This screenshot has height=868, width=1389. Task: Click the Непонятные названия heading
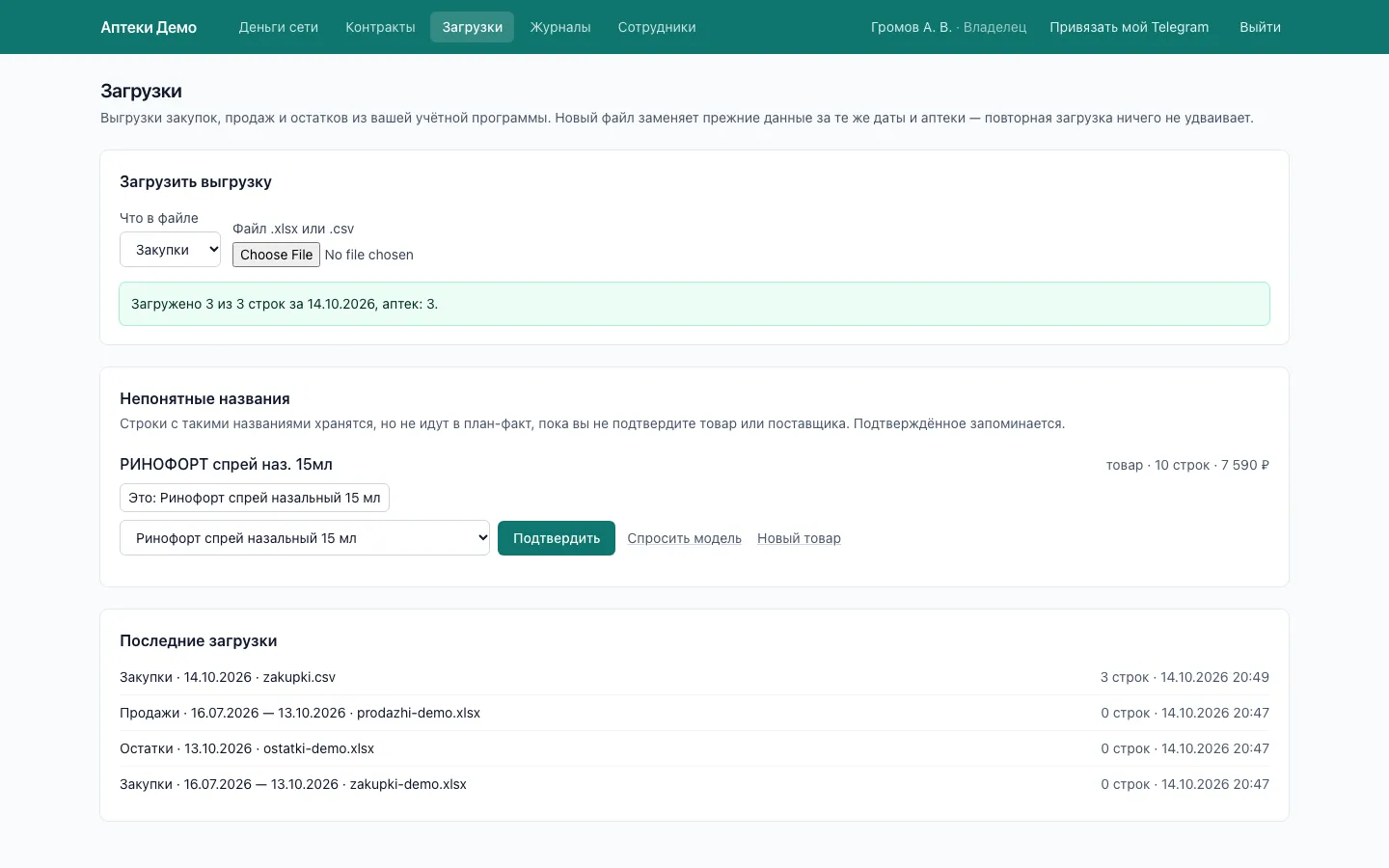tap(204, 398)
